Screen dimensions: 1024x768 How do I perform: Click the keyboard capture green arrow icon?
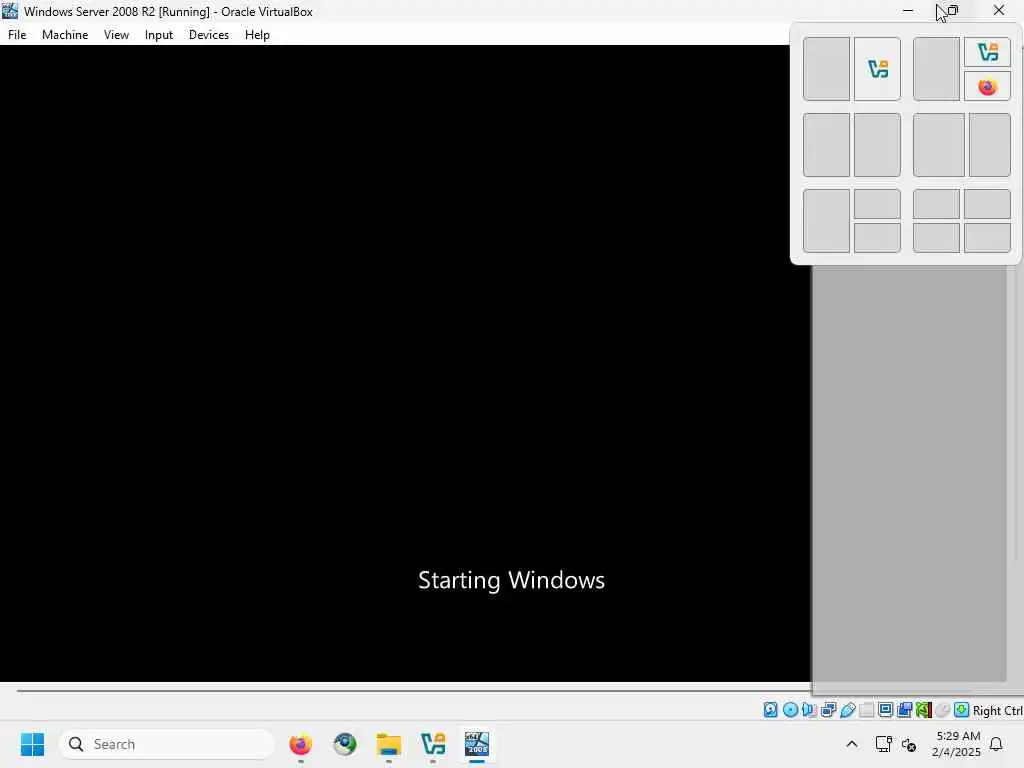961,710
